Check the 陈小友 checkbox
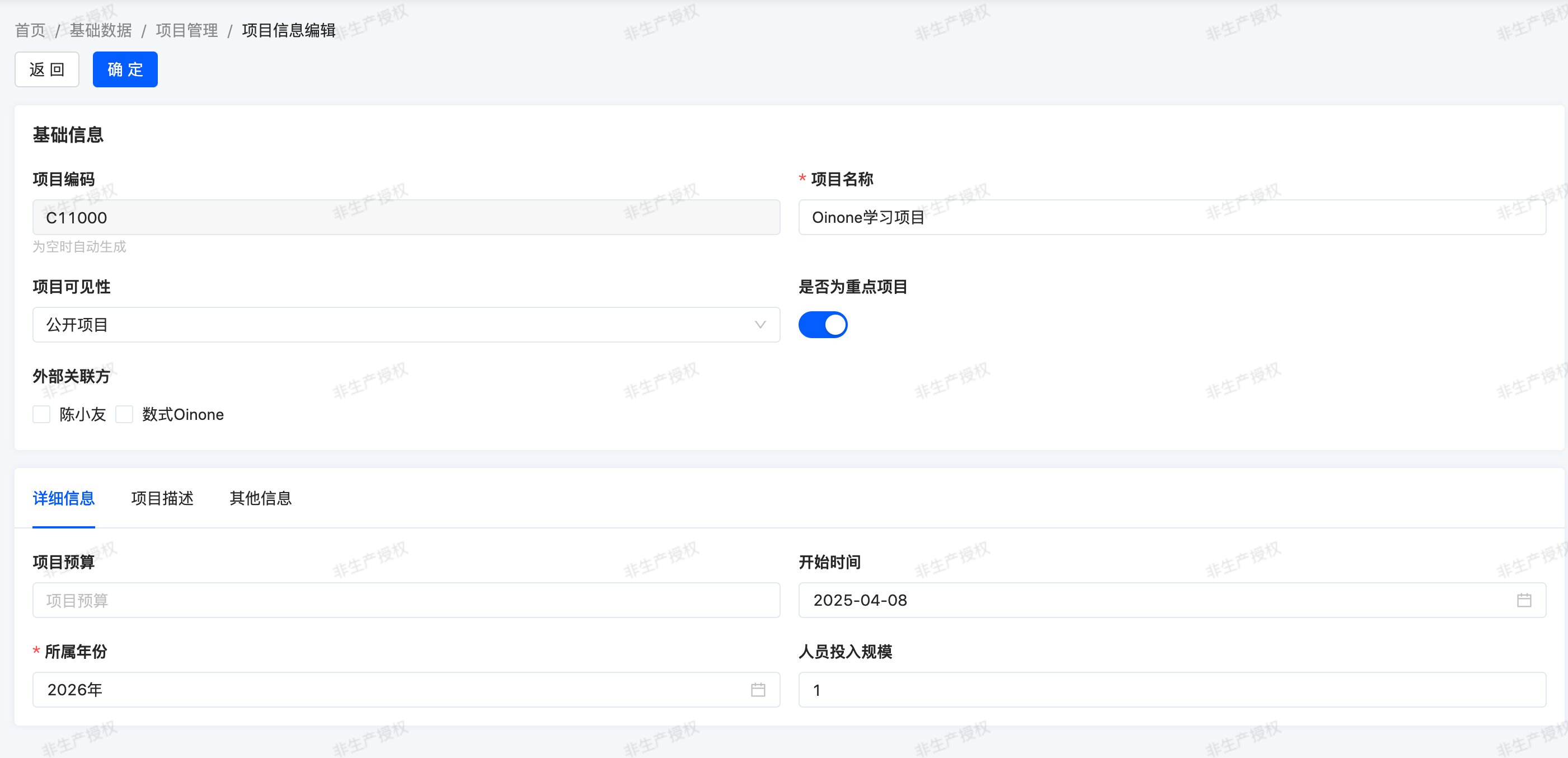 (x=41, y=415)
